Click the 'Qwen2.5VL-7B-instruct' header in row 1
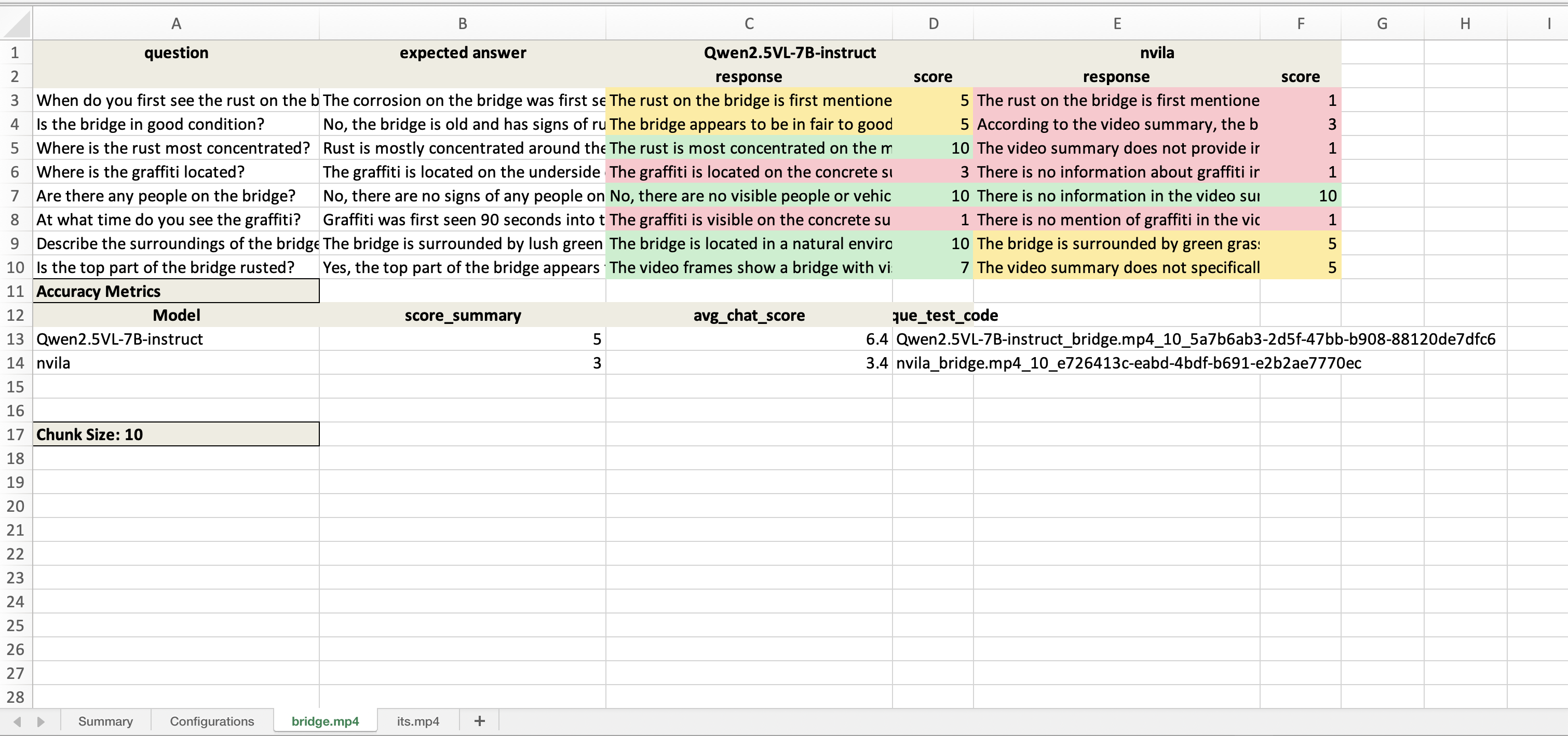Viewport: 1568px width, 736px height. coord(790,53)
